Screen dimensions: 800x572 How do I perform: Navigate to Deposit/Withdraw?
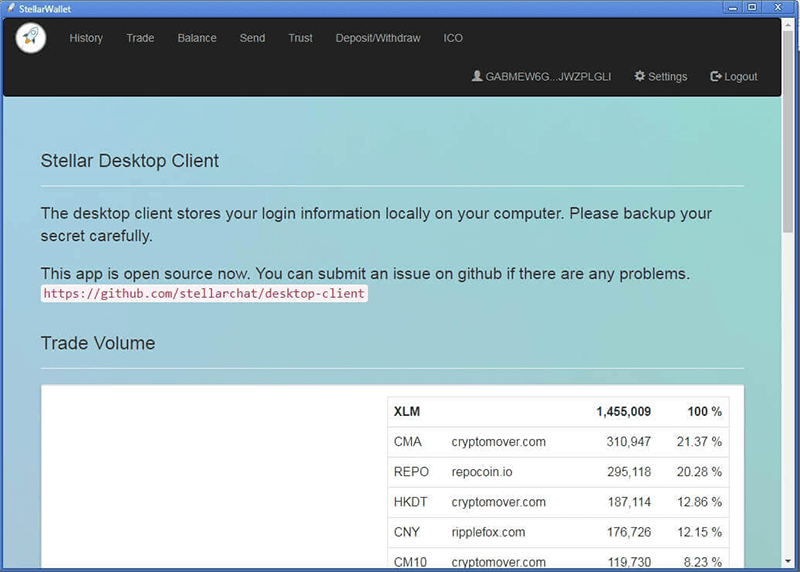pos(378,38)
